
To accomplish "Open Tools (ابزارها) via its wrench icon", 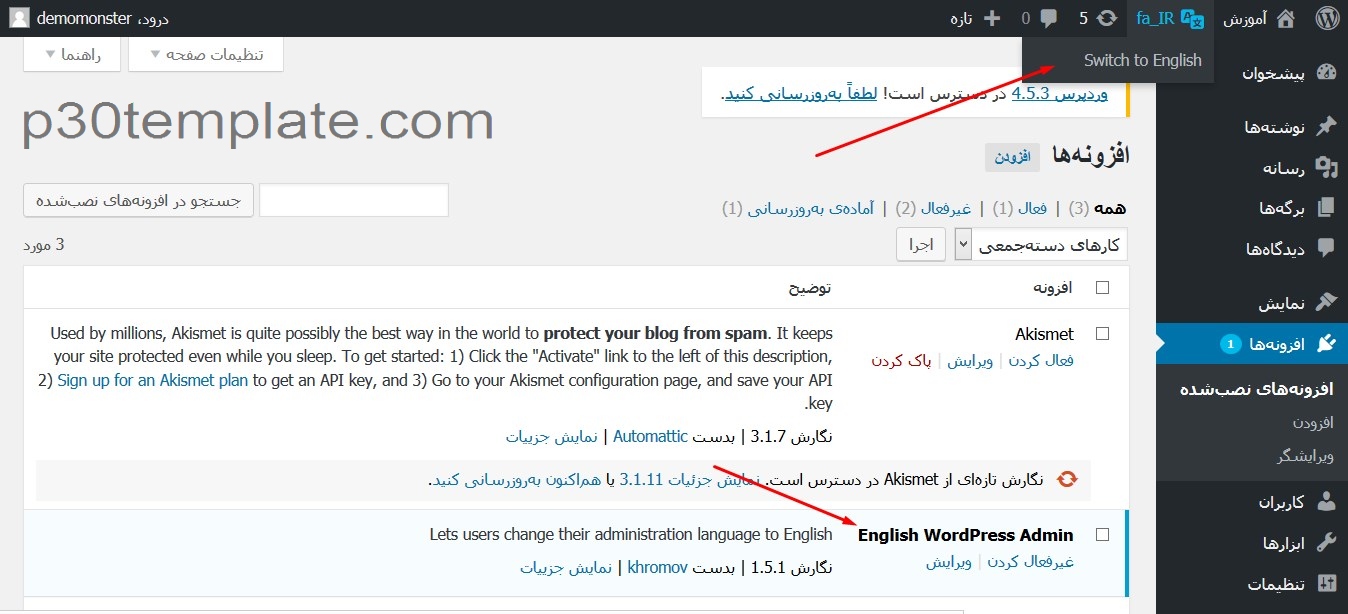I will 1326,543.
